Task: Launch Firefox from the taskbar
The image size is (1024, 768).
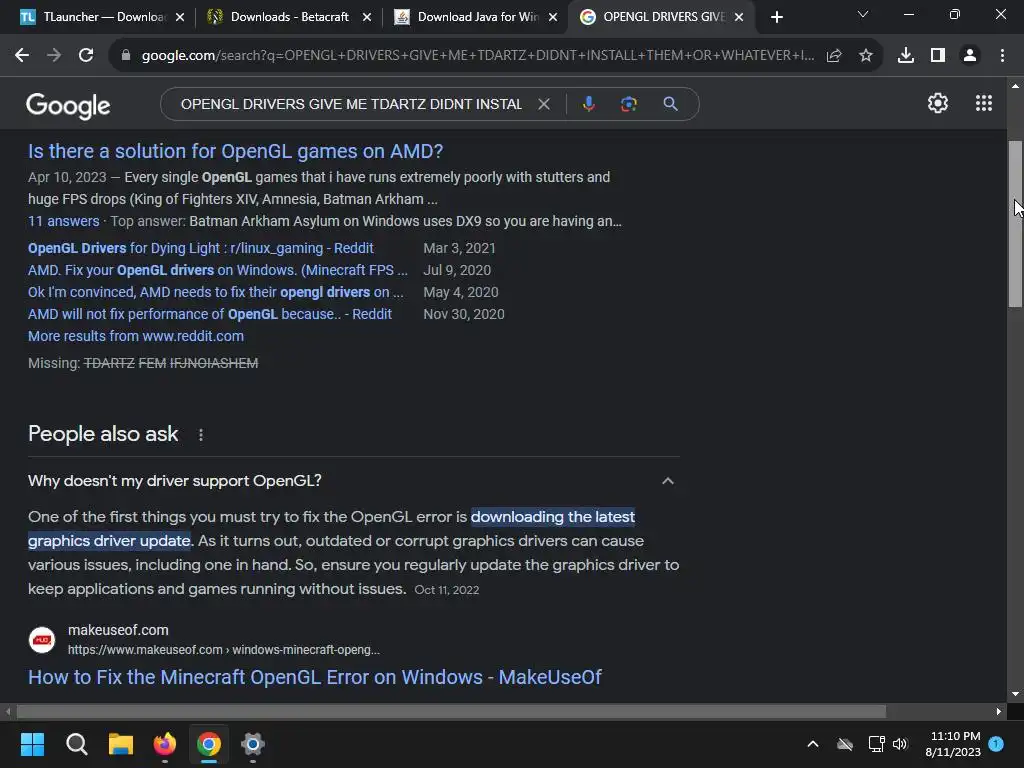Action: click(165, 744)
